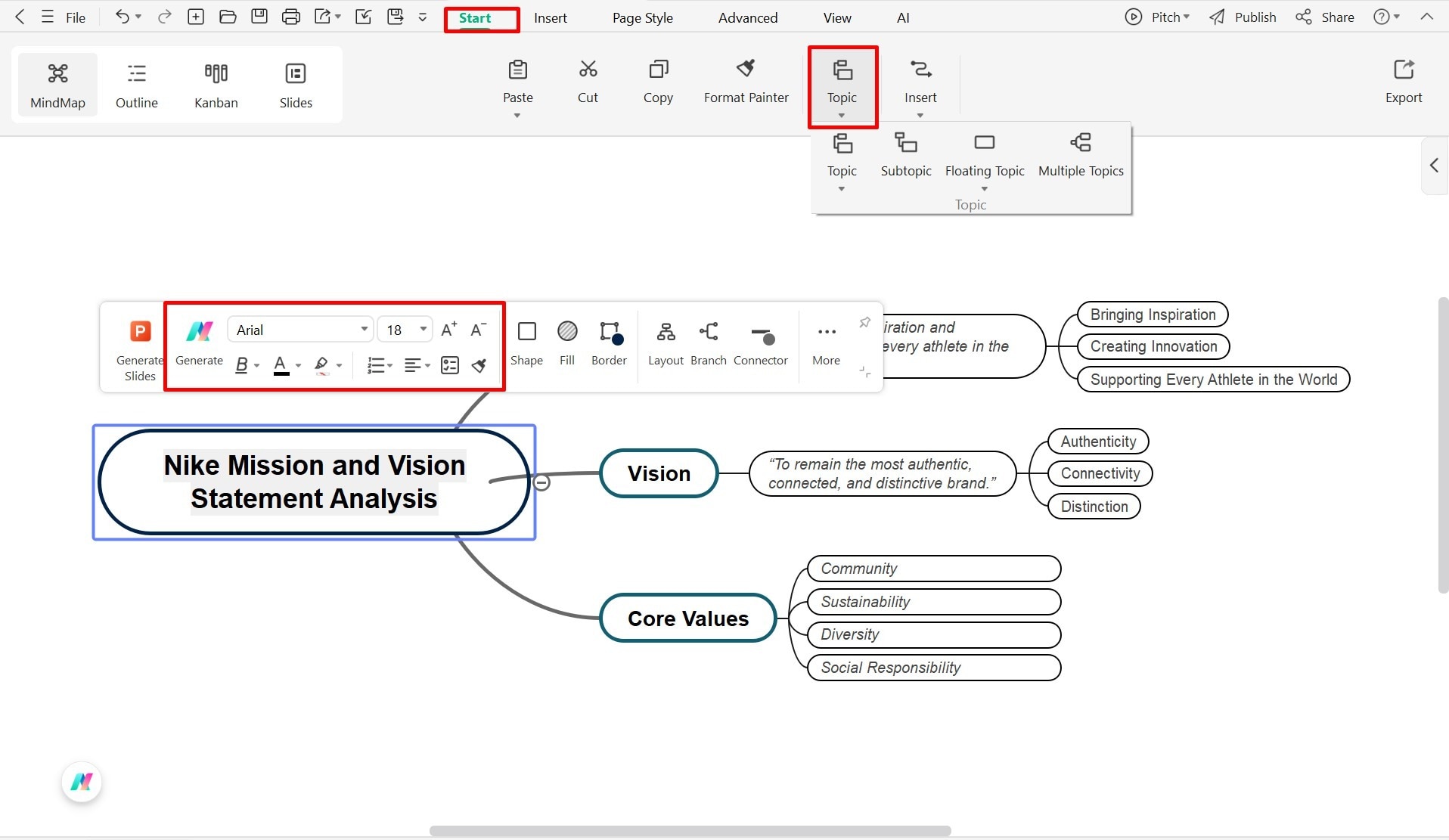Switch to Kanban view mode
The image size is (1449, 840).
pos(216,85)
